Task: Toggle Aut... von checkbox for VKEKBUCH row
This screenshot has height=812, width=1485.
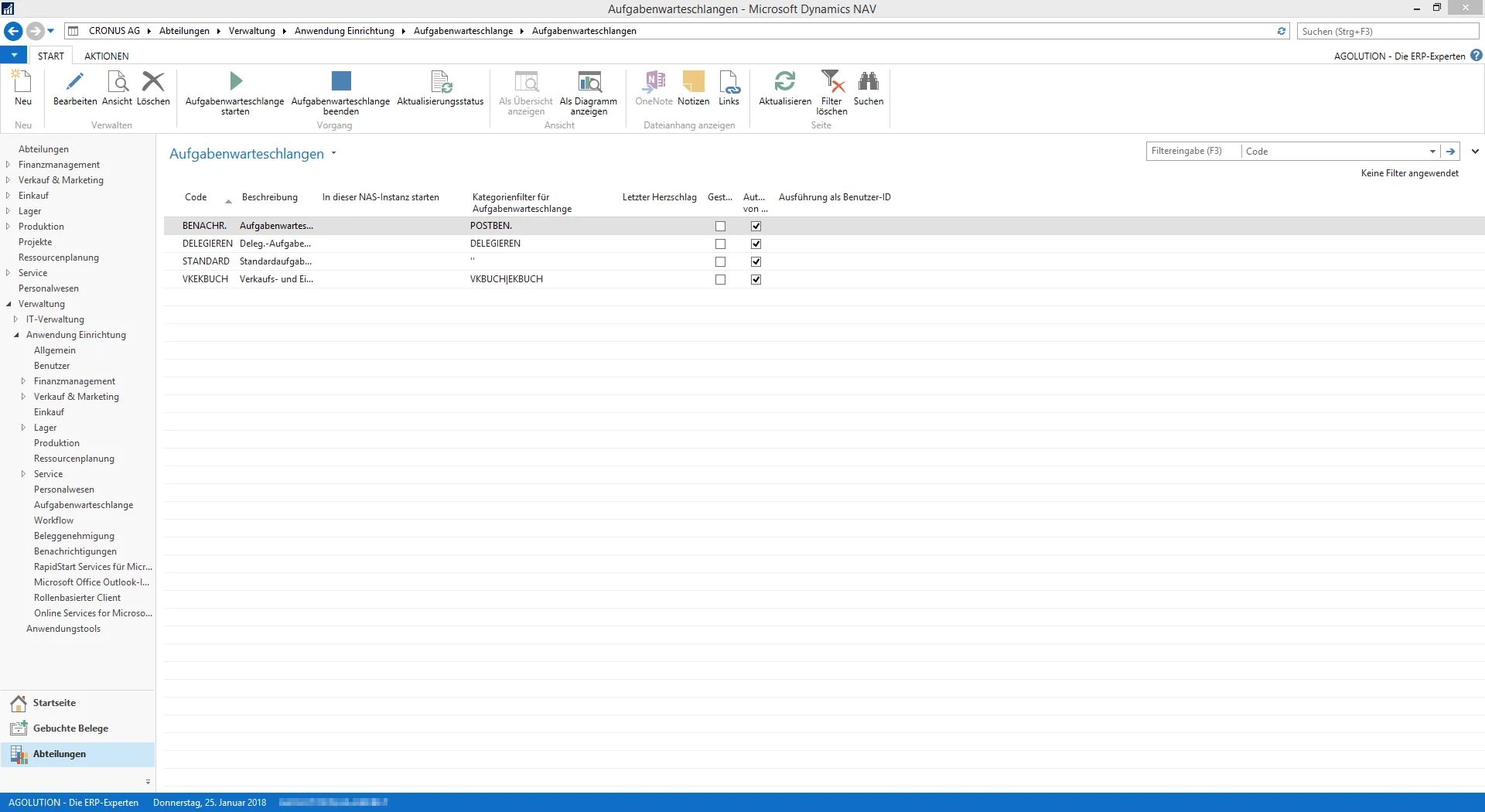Action: [756, 280]
